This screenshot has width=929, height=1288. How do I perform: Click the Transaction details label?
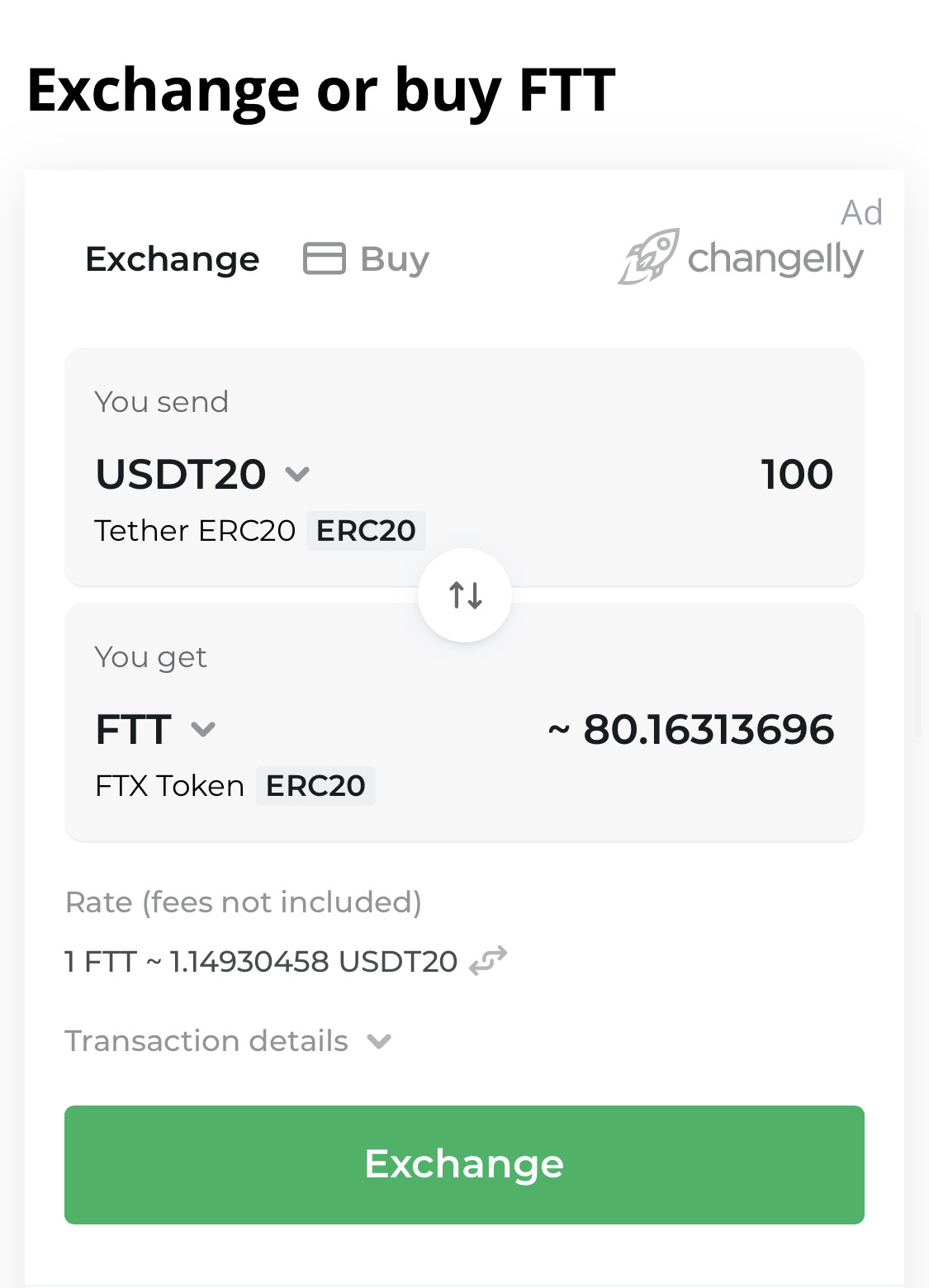206,1041
